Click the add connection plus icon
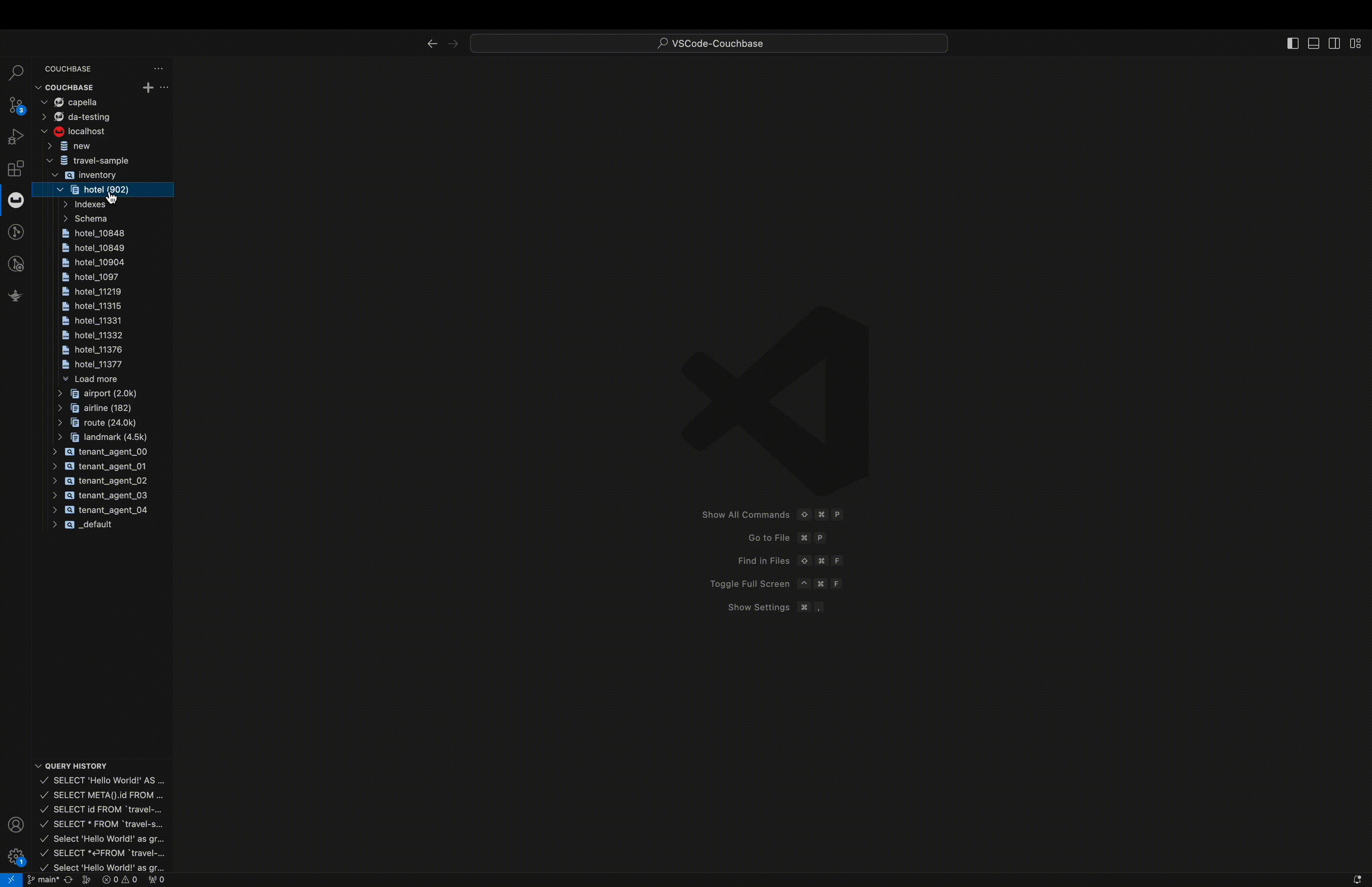Viewport: 1372px width, 887px height. [148, 87]
